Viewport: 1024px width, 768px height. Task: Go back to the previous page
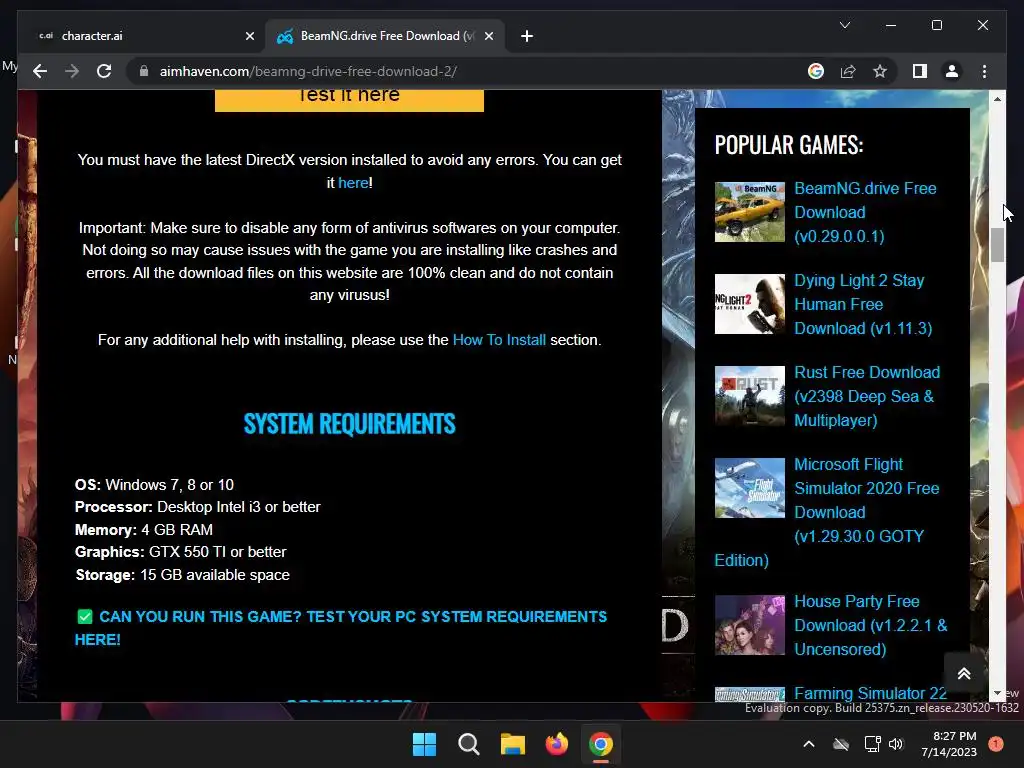[x=40, y=71]
